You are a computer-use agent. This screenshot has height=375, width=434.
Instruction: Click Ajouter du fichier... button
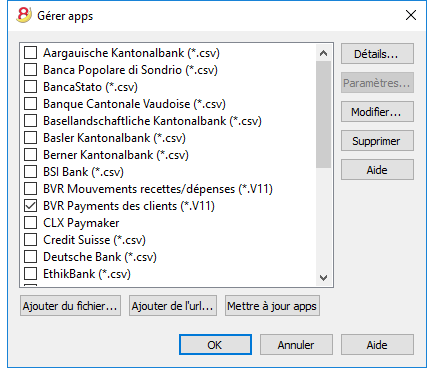pyautogui.click(x=70, y=305)
